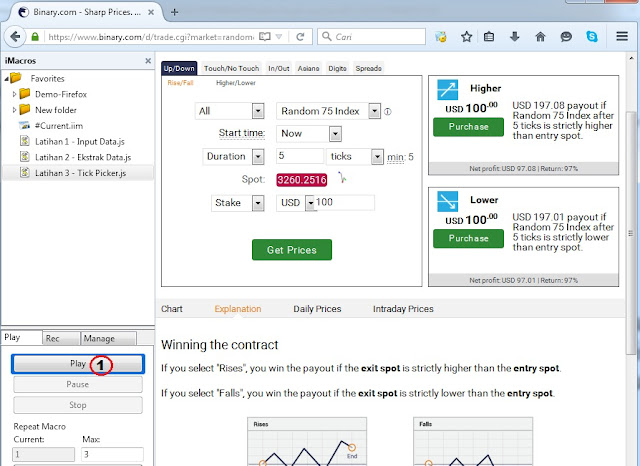
Task: Click the Repeat Macro Max field
Action: (x=113, y=454)
